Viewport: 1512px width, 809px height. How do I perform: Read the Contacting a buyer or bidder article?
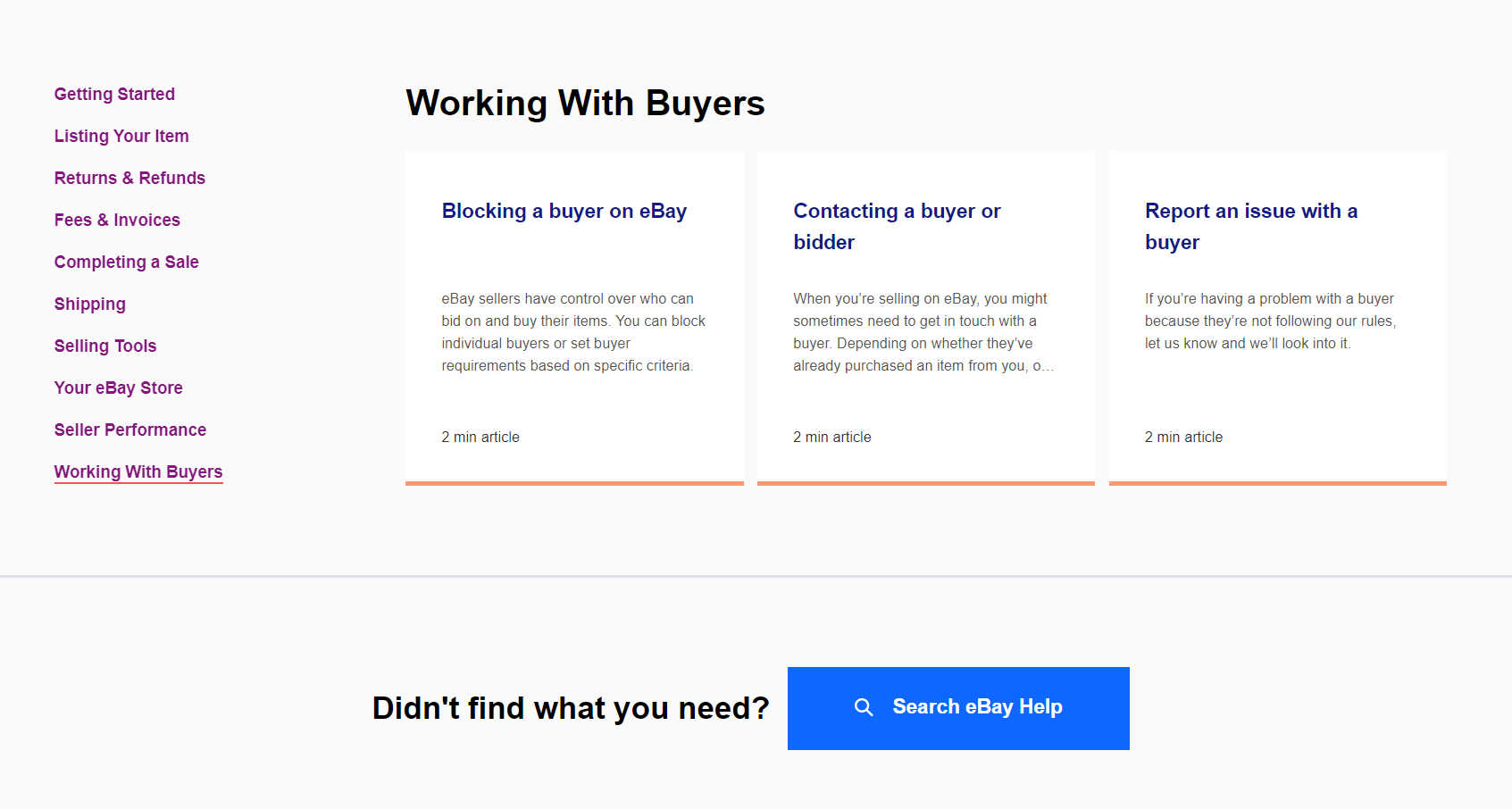click(x=897, y=226)
